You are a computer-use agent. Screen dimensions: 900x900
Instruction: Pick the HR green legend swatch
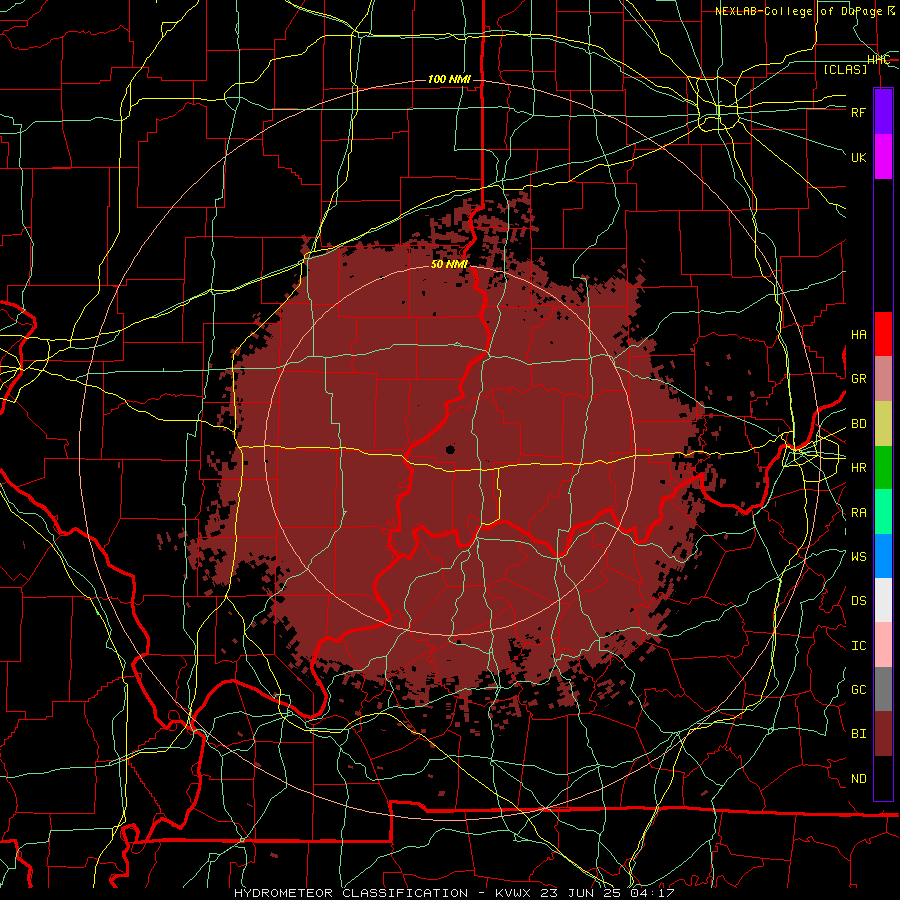point(883,467)
